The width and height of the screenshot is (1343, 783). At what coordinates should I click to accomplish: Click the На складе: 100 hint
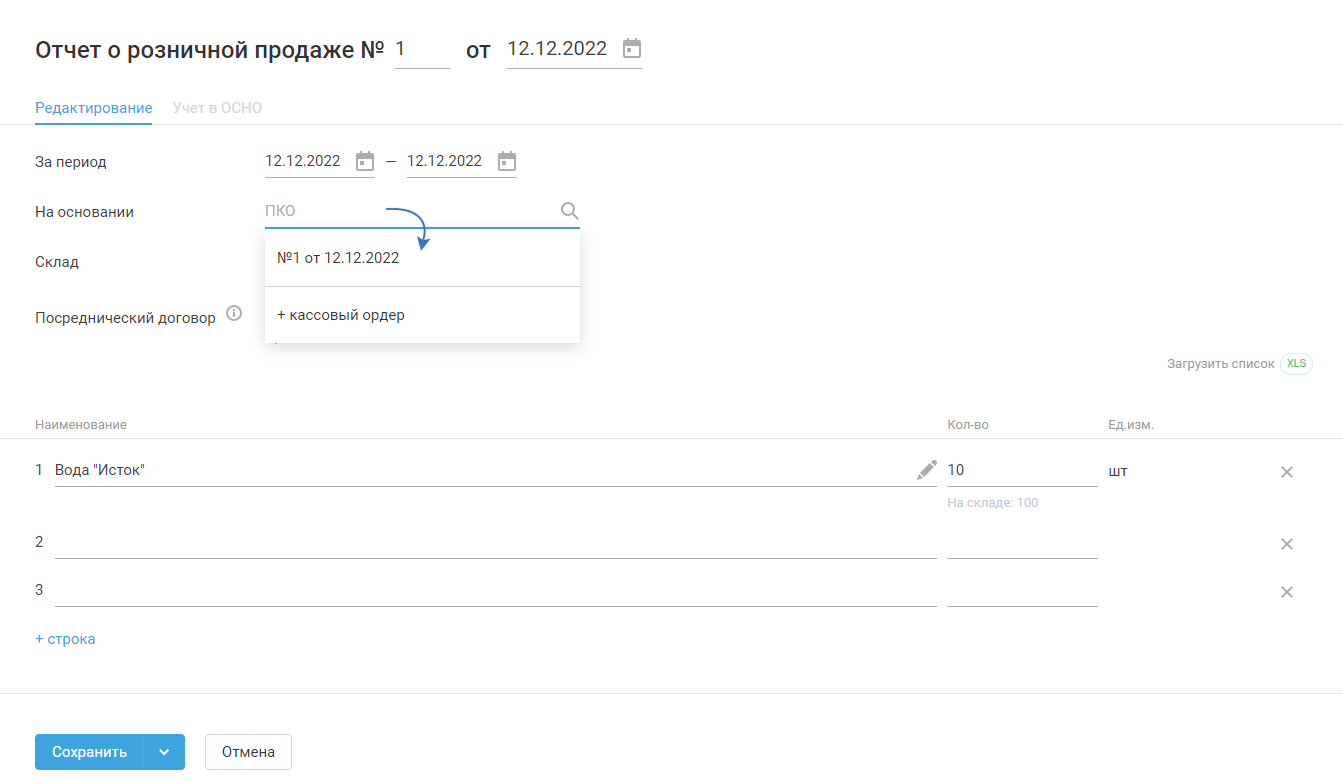pos(993,503)
